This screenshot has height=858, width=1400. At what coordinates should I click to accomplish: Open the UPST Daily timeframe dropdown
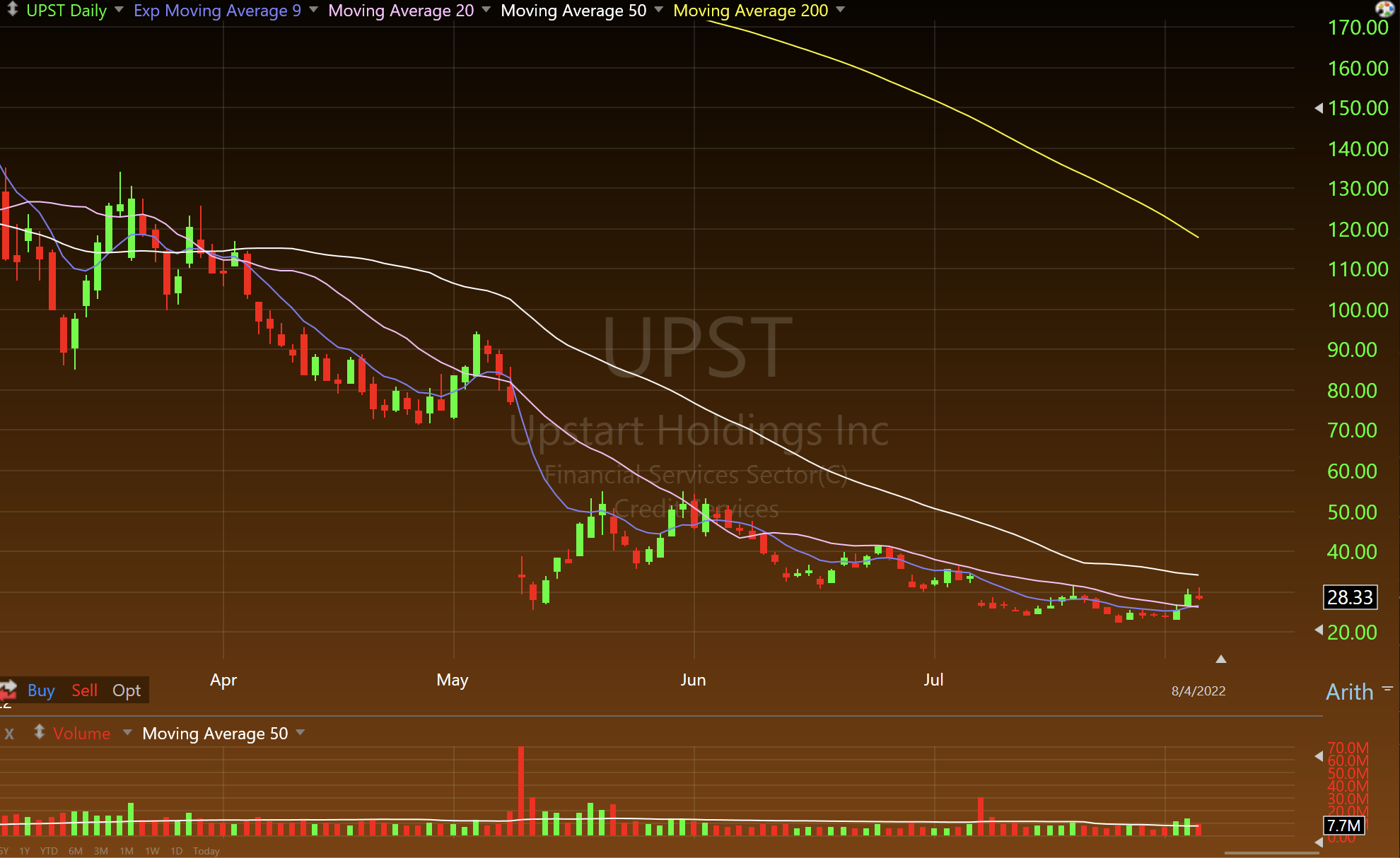[x=119, y=10]
